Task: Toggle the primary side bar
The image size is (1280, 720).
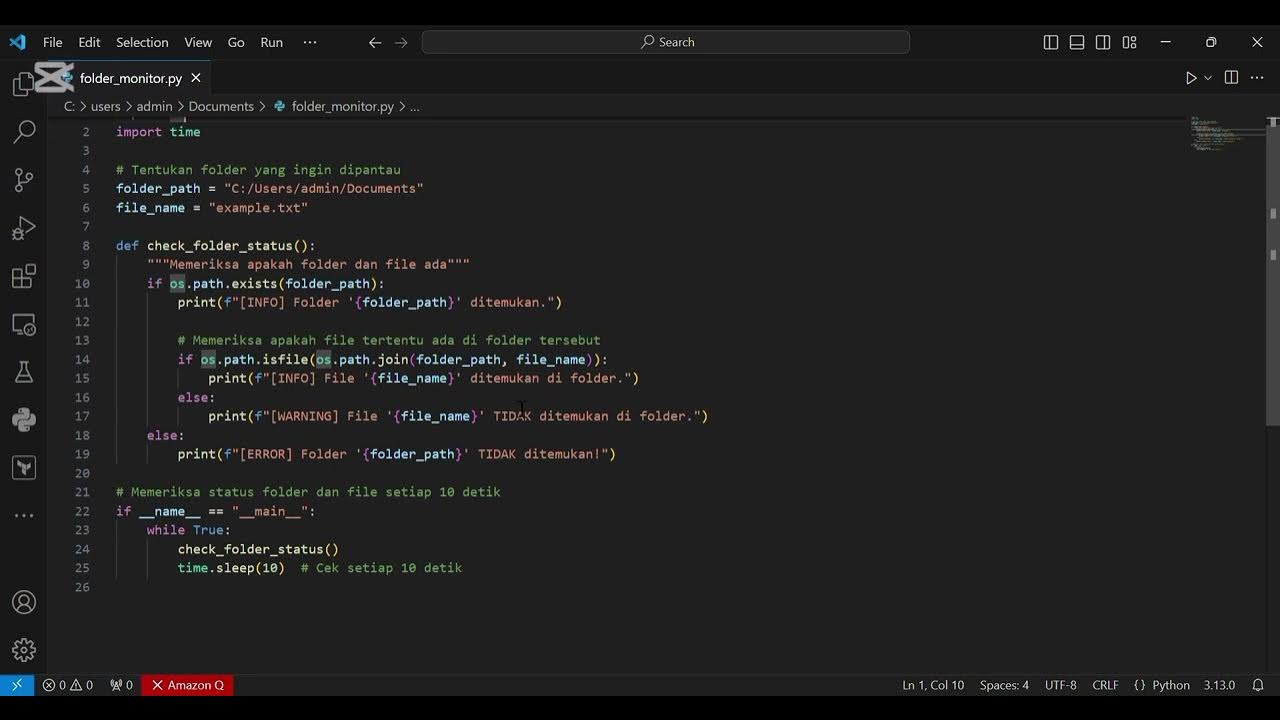Action: [x=1051, y=42]
